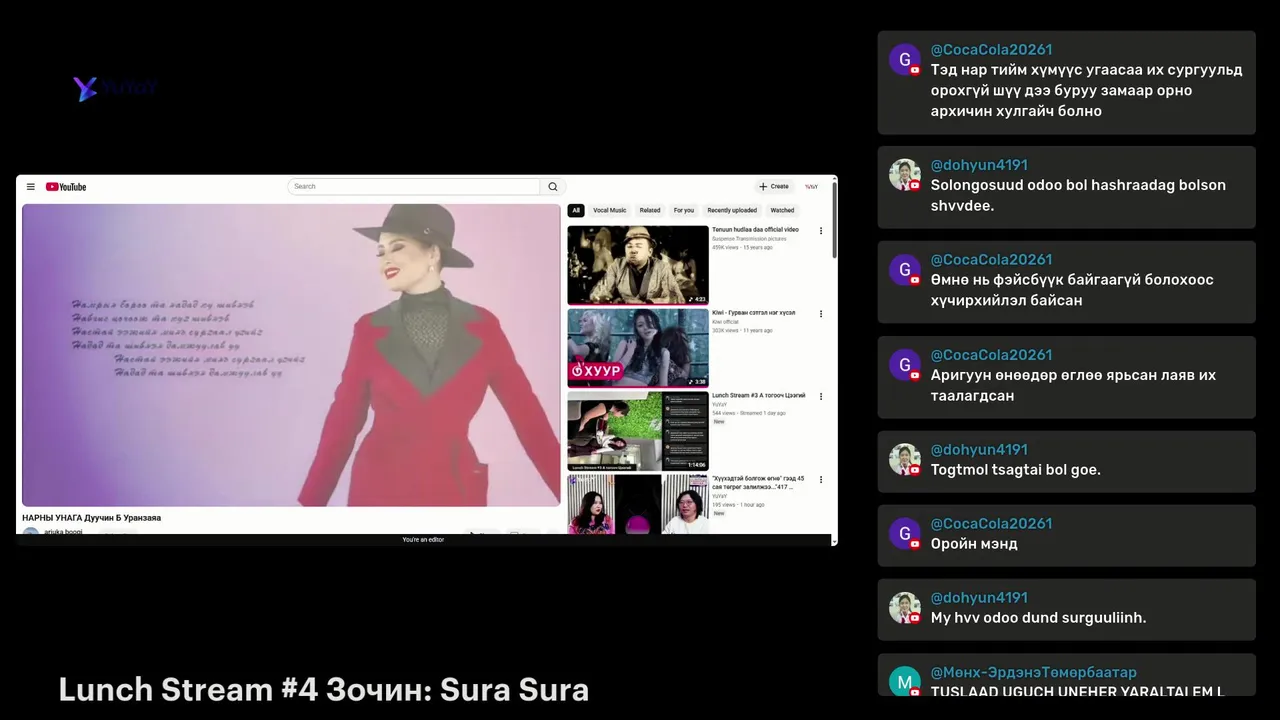Click 'Lunch Stream #4 Зочин: Sura Sura' title
1280x720 pixels.
pyautogui.click(x=323, y=690)
